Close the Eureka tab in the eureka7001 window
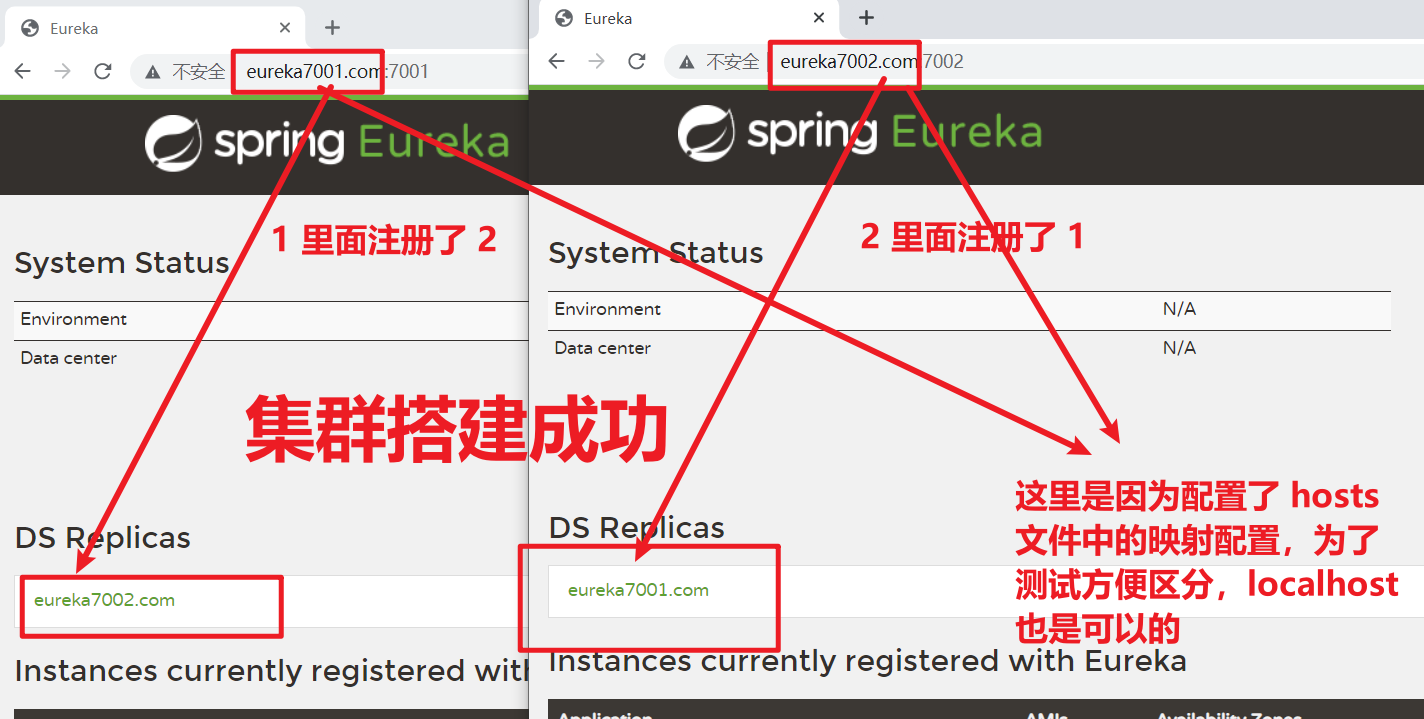The height and width of the screenshot is (719, 1424). coord(285,28)
